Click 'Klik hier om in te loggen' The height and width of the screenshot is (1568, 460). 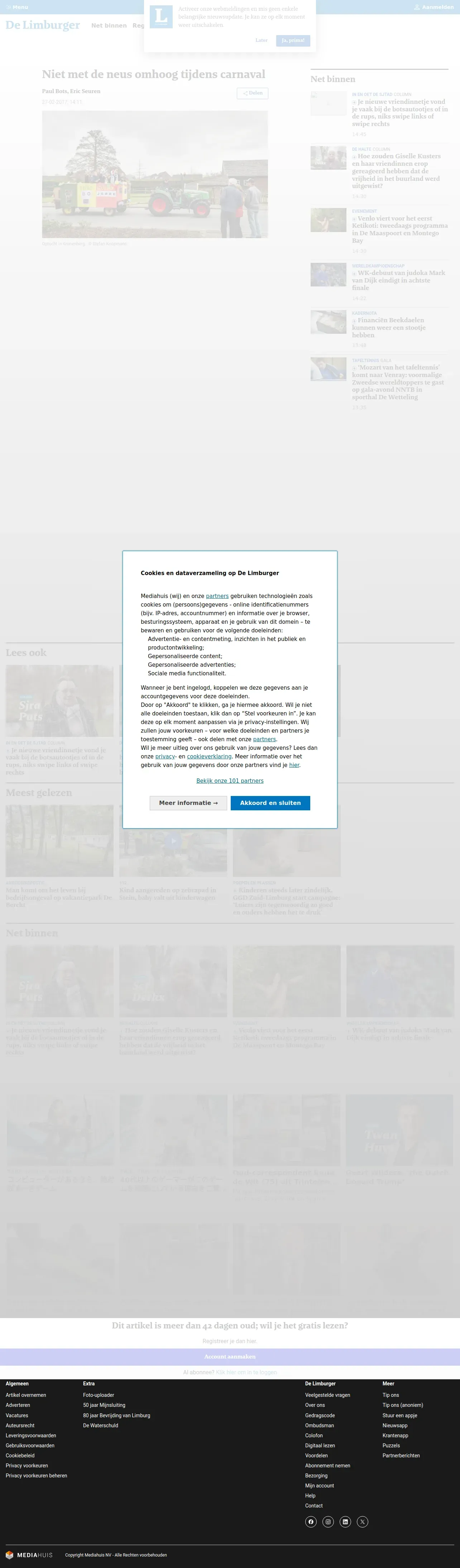(x=246, y=1372)
